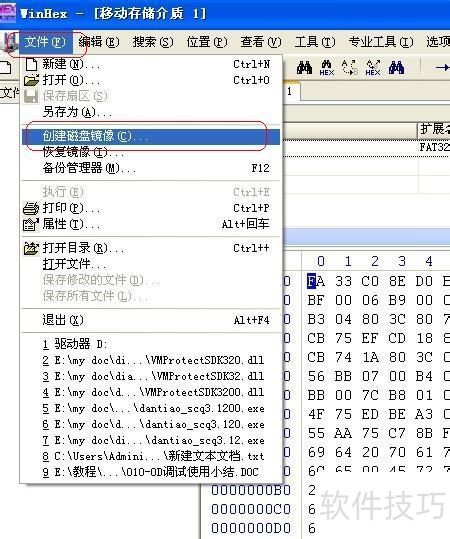Click hex byte BF in second row
This screenshot has width=450, height=539.
click(316, 300)
